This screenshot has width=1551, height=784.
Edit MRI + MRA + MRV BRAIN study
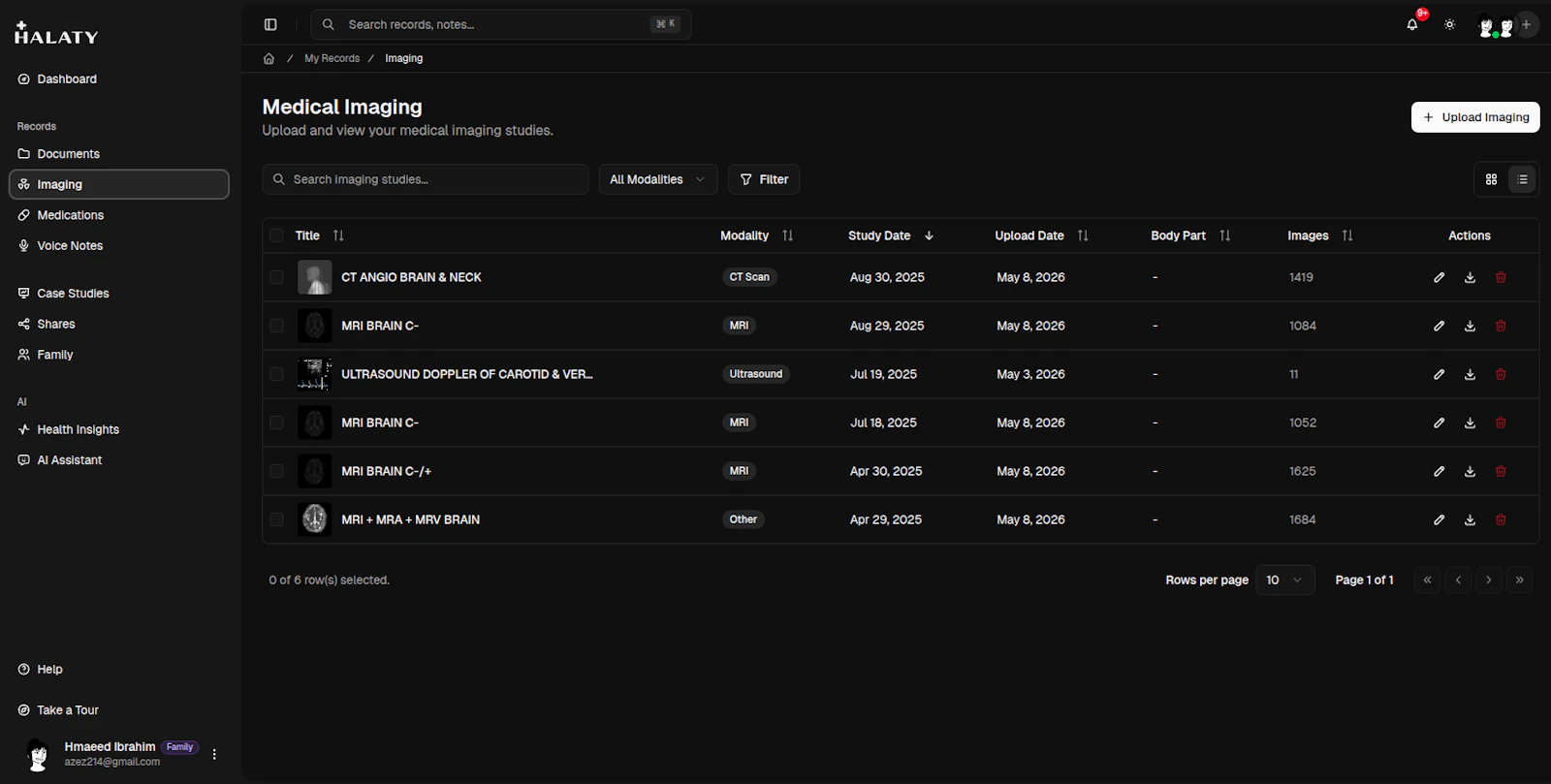pos(1439,519)
